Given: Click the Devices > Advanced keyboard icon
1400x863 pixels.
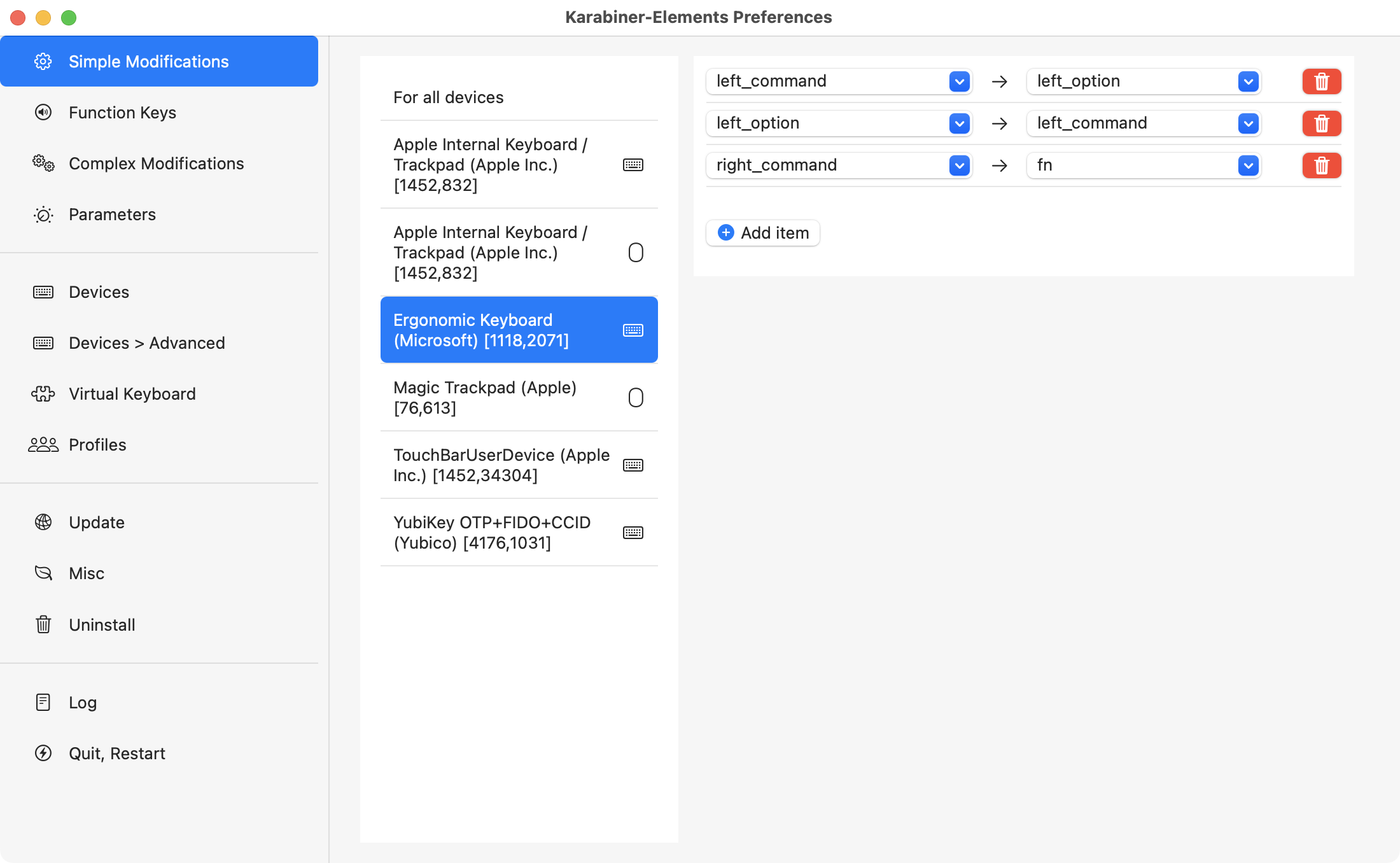Looking at the screenshot, I should click(x=43, y=343).
